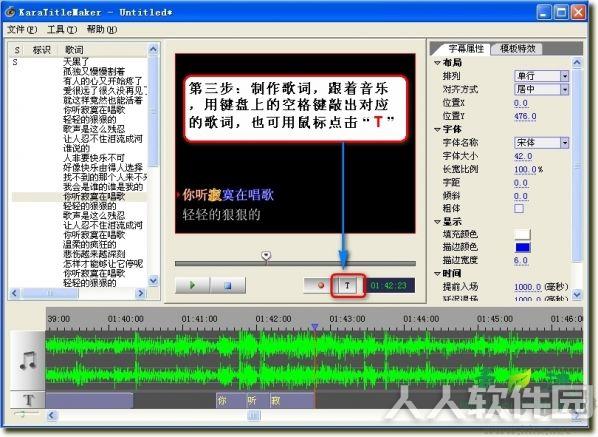Collapse the 布局 section
598x437 pixels.
(437, 63)
